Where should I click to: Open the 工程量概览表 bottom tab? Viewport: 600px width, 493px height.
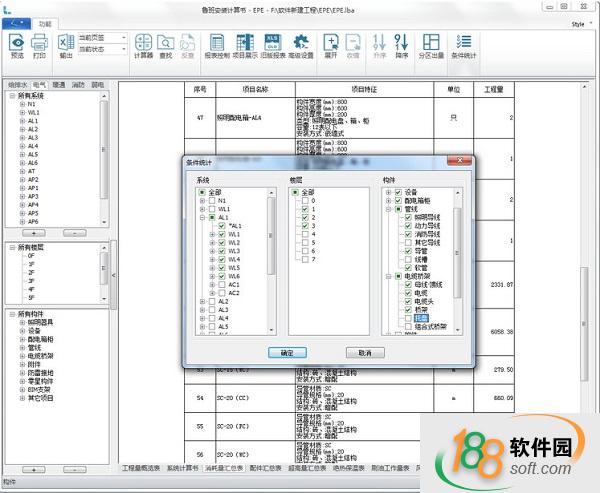pyautogui.click(x=141, y=468)
